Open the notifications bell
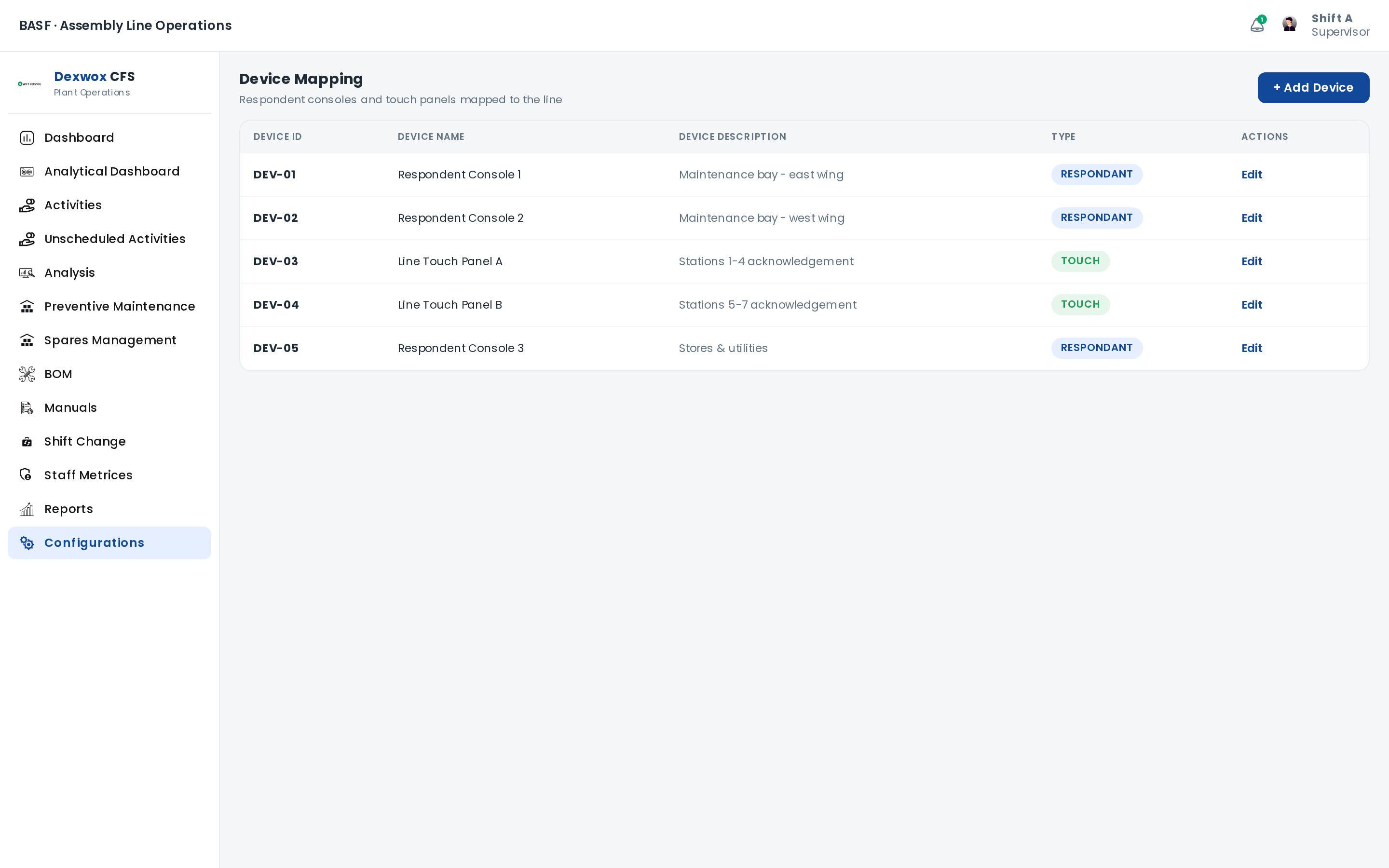The image size is (1389, 868). coord(1257,25)
